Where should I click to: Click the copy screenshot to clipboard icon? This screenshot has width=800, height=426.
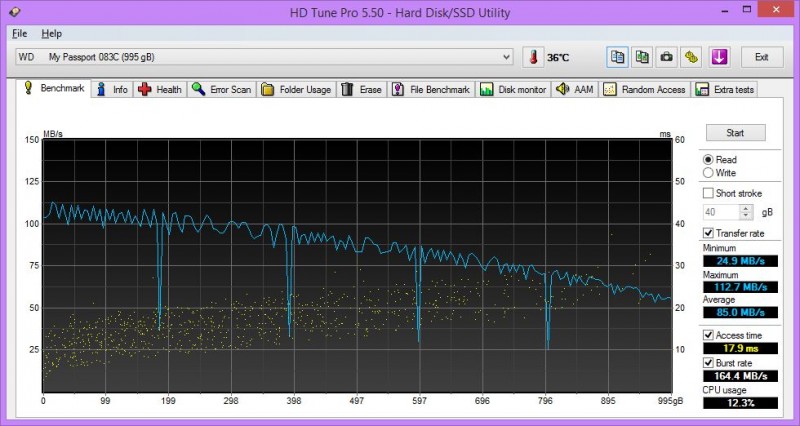click(x=642, y=57)
